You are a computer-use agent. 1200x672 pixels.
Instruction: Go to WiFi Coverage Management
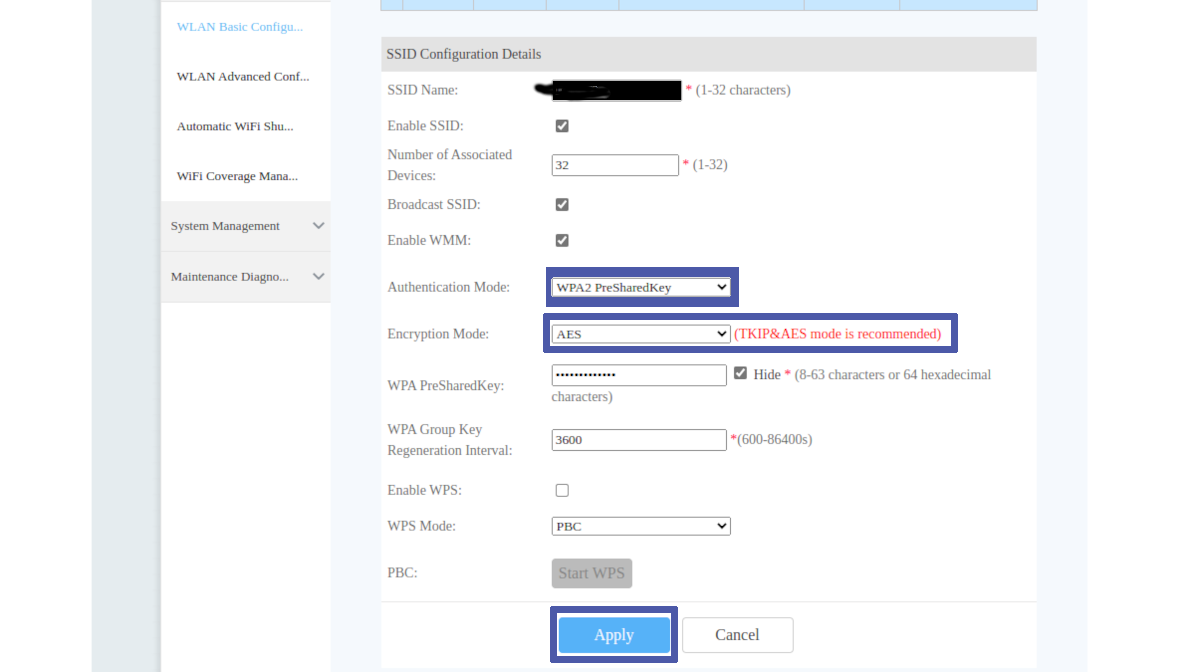[237, 177]
